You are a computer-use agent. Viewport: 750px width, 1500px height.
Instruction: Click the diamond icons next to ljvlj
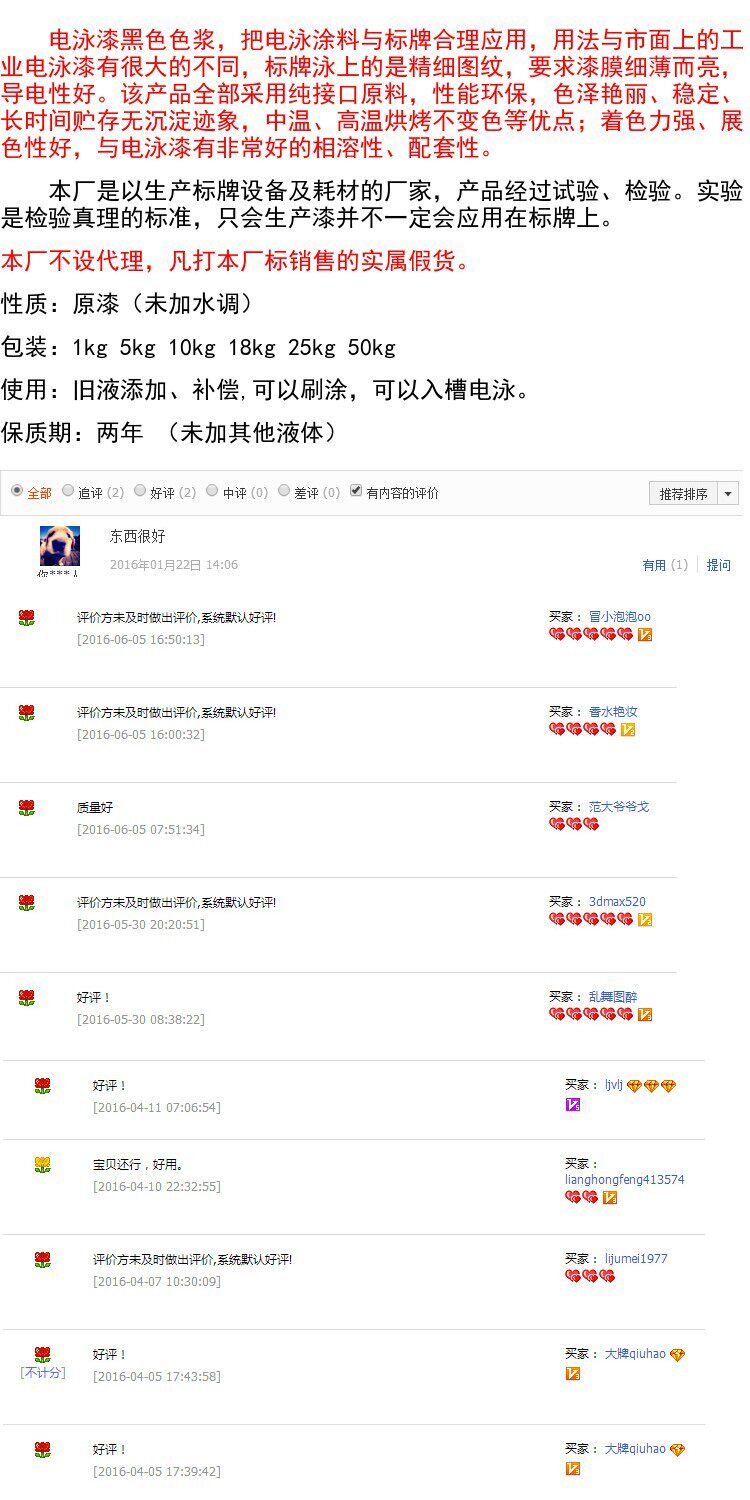652,1086
